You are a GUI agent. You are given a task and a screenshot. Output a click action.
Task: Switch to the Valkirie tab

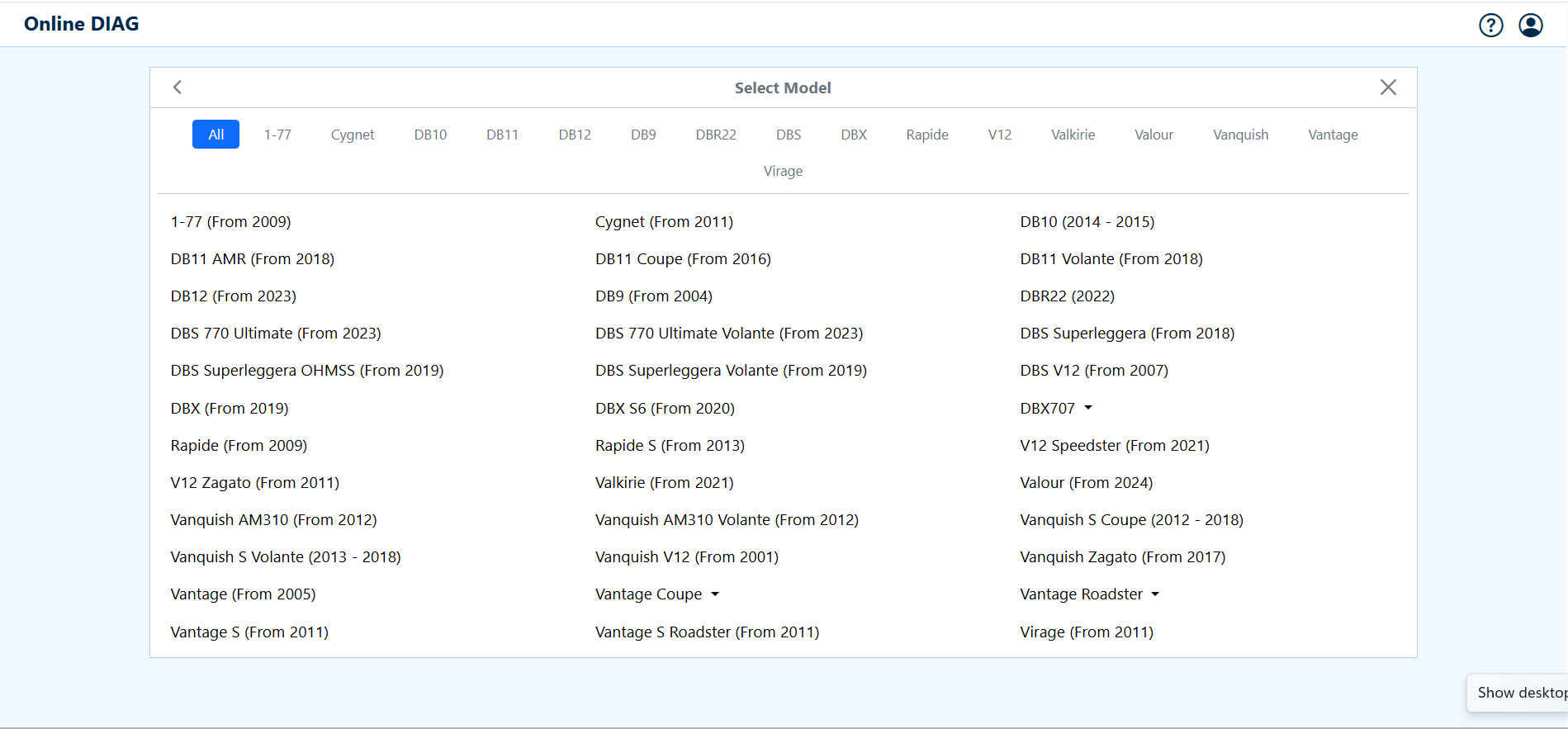[1073, 135]
